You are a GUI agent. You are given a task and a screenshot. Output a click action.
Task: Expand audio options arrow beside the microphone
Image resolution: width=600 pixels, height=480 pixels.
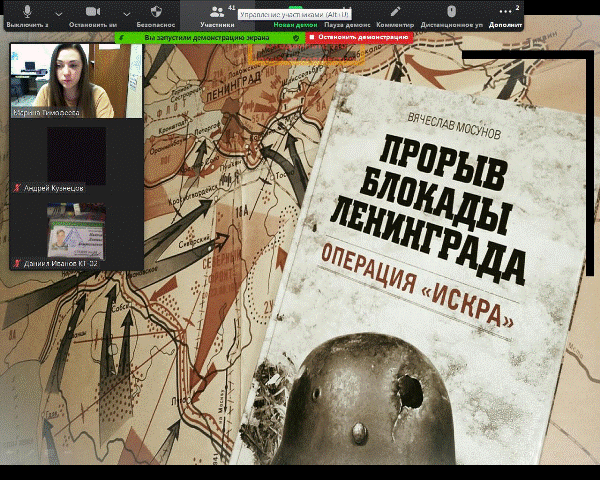[x=57, y=12]
